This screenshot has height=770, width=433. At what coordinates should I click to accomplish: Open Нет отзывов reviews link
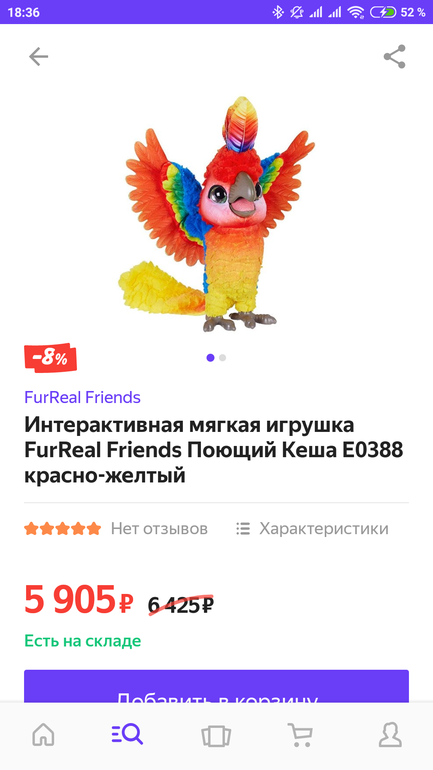[159, 528]
